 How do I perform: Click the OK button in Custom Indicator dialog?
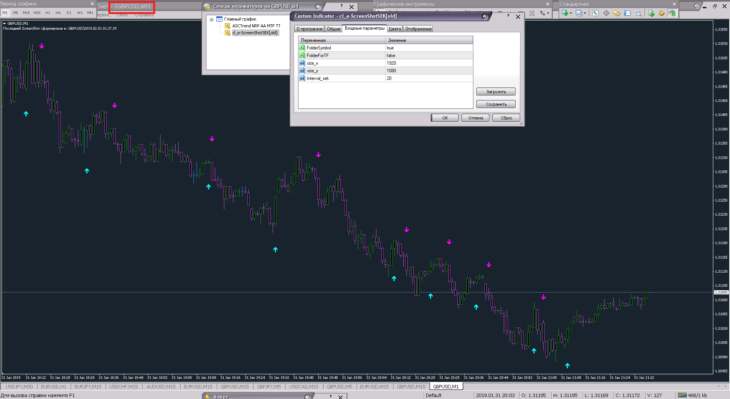pyautogui.click(x=445, y=118)
